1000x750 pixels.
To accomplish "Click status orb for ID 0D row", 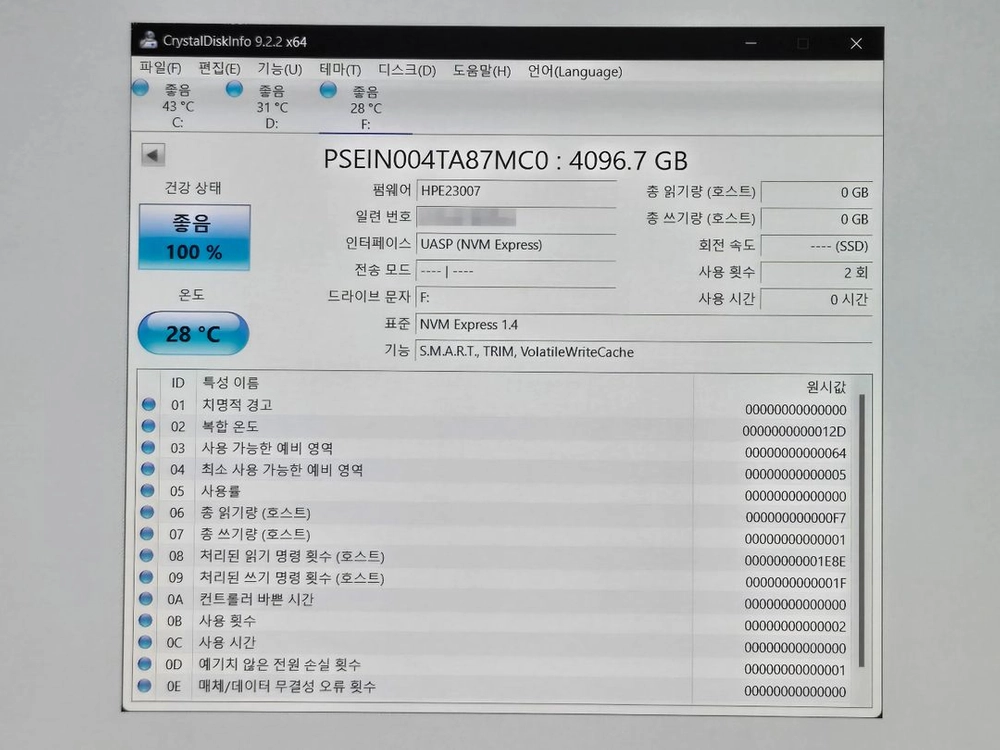I will click(x=145, y=663).
